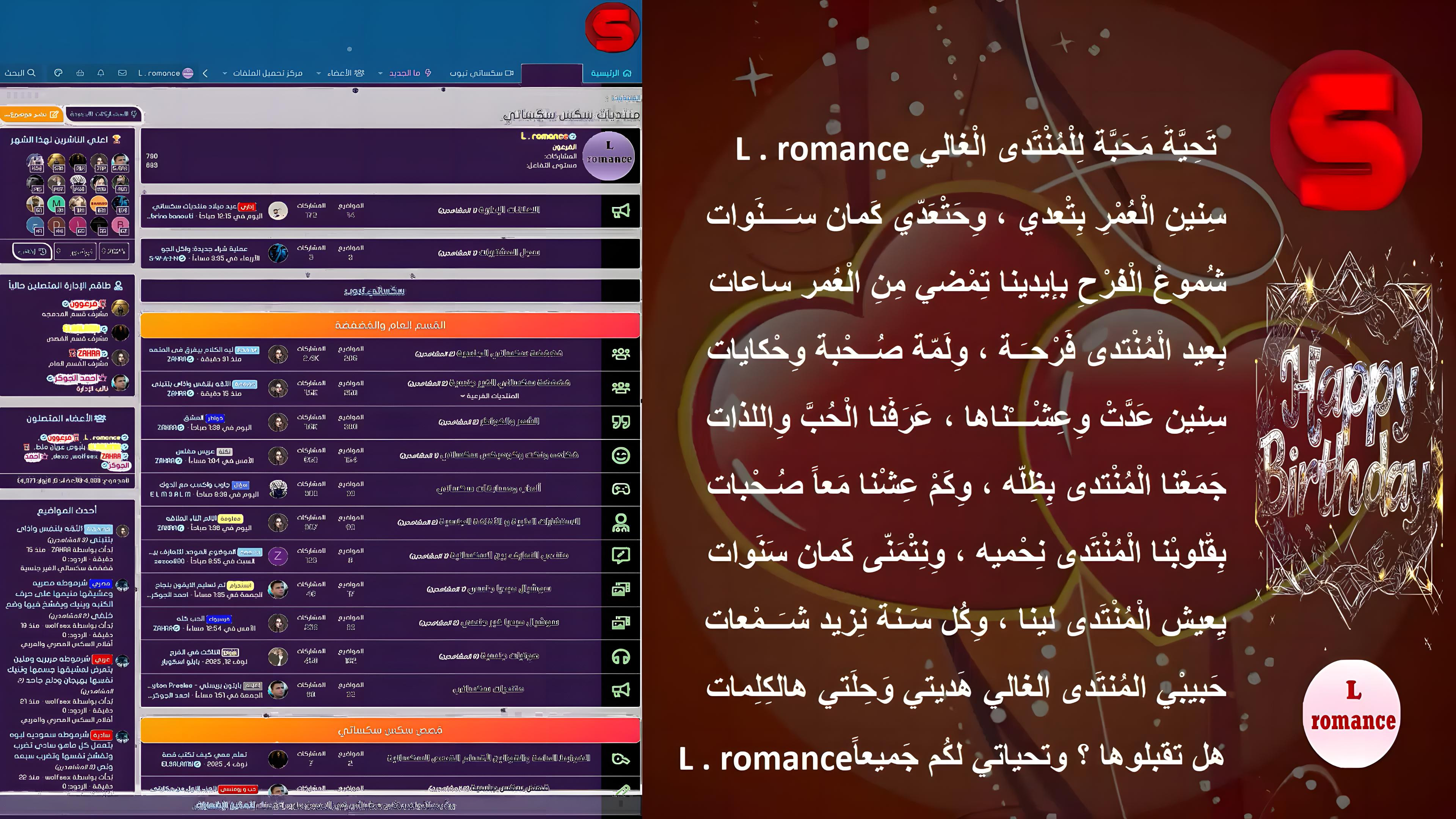Expand المنتديات الفرعية sub-forums list

coord(490,395)
